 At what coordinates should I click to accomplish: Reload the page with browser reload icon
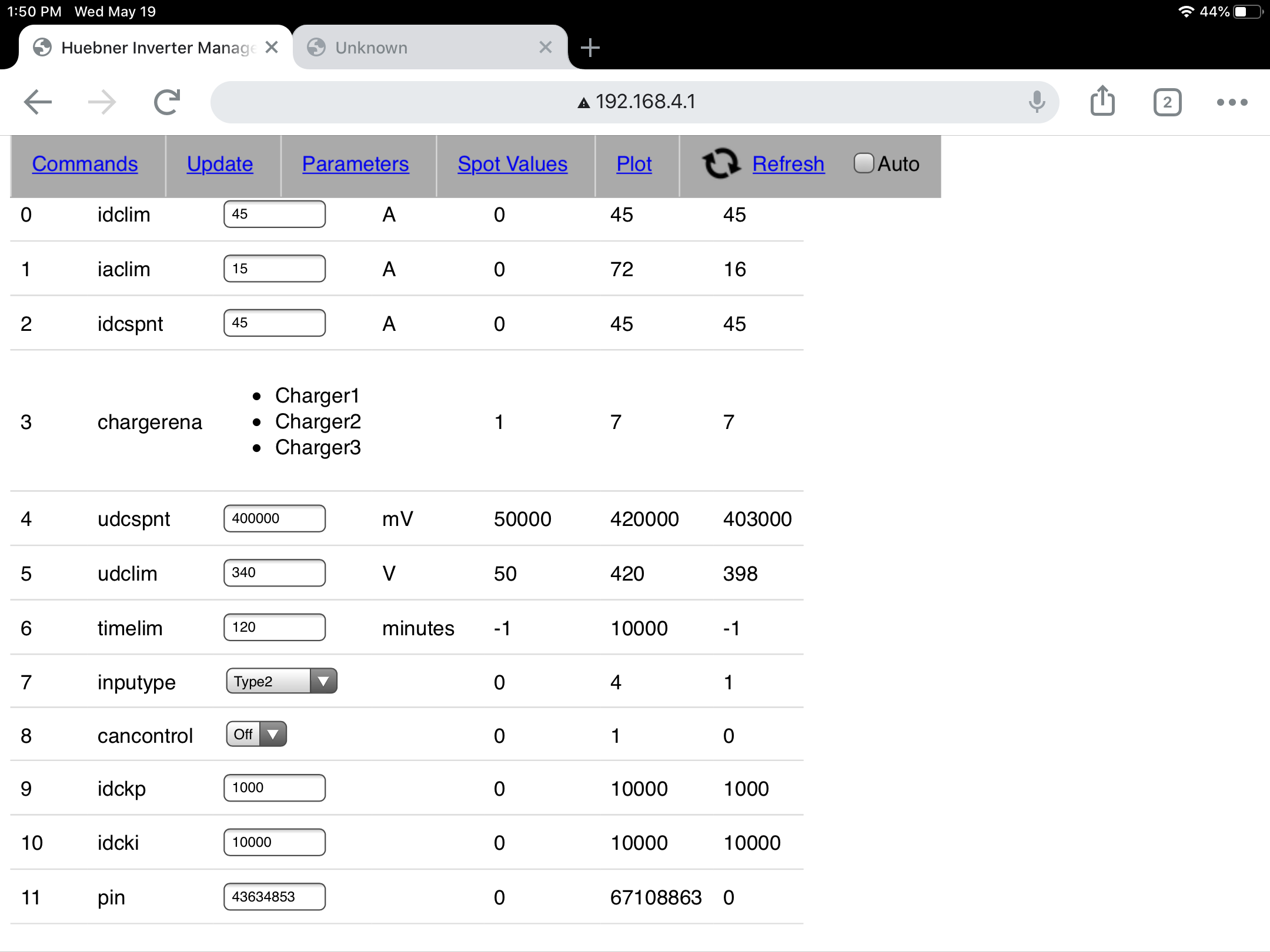click(167, 102)
